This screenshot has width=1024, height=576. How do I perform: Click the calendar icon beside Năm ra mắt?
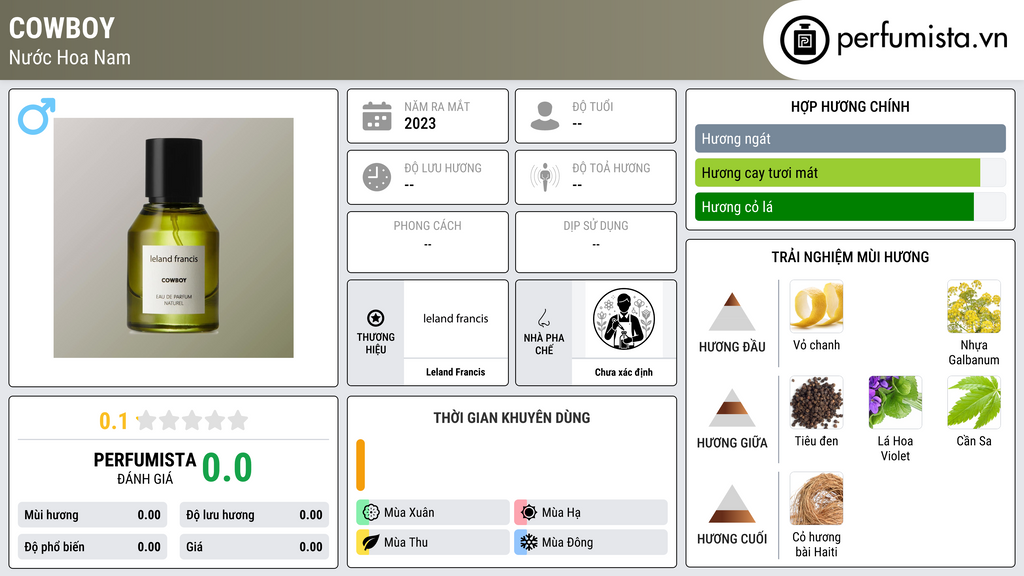[x=377, y=116]
